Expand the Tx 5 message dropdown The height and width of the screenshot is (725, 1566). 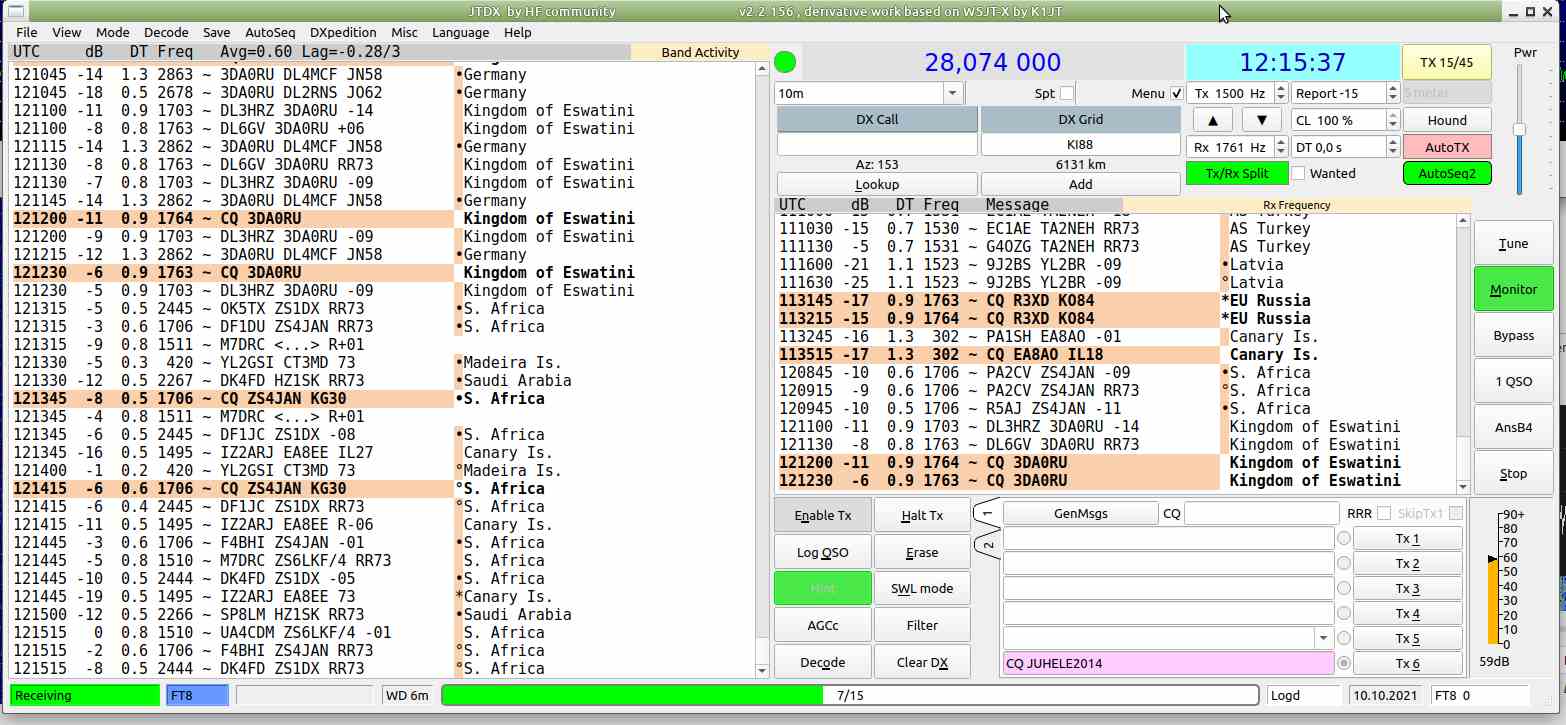click(1324, 638)
